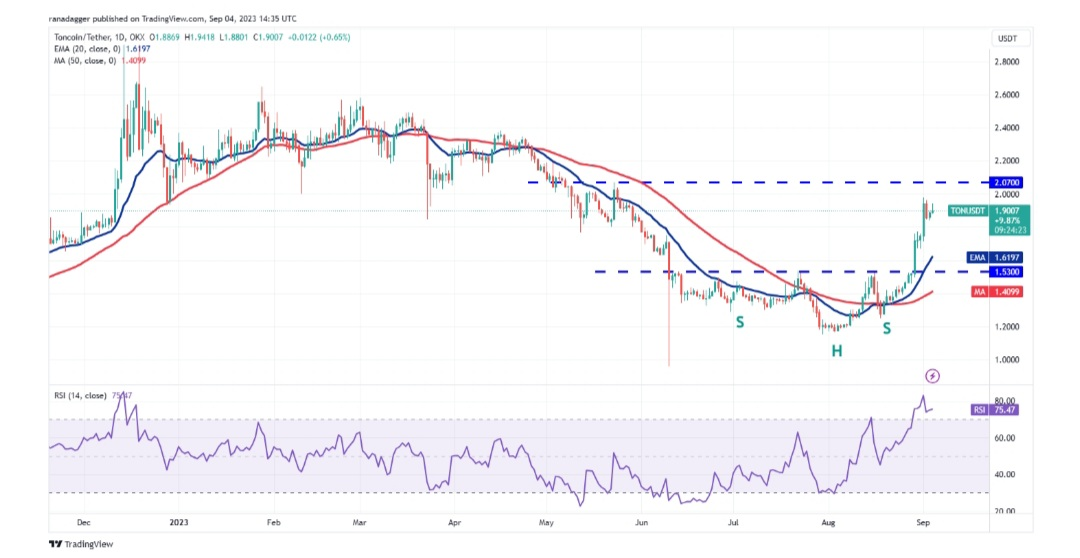Screen dimensions: 1080x558
Task: Select the 1.5300 neckline price label
Action: tap(1008, 272)
